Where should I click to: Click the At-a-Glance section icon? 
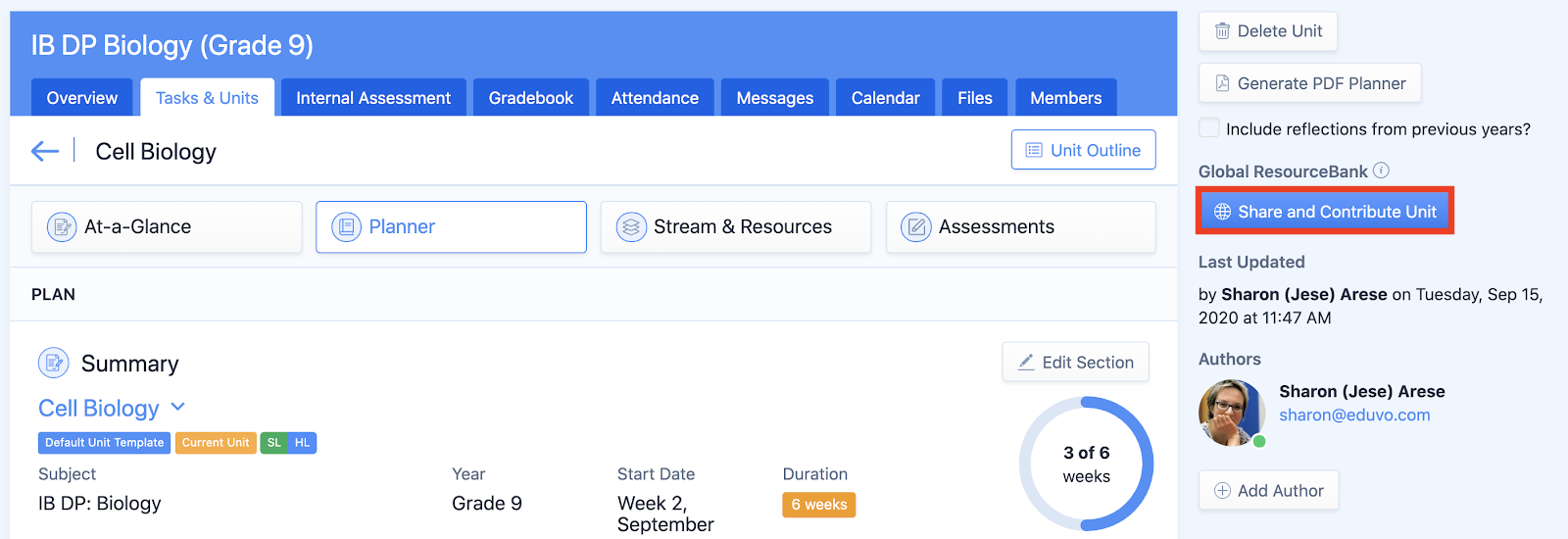(62, 227)
